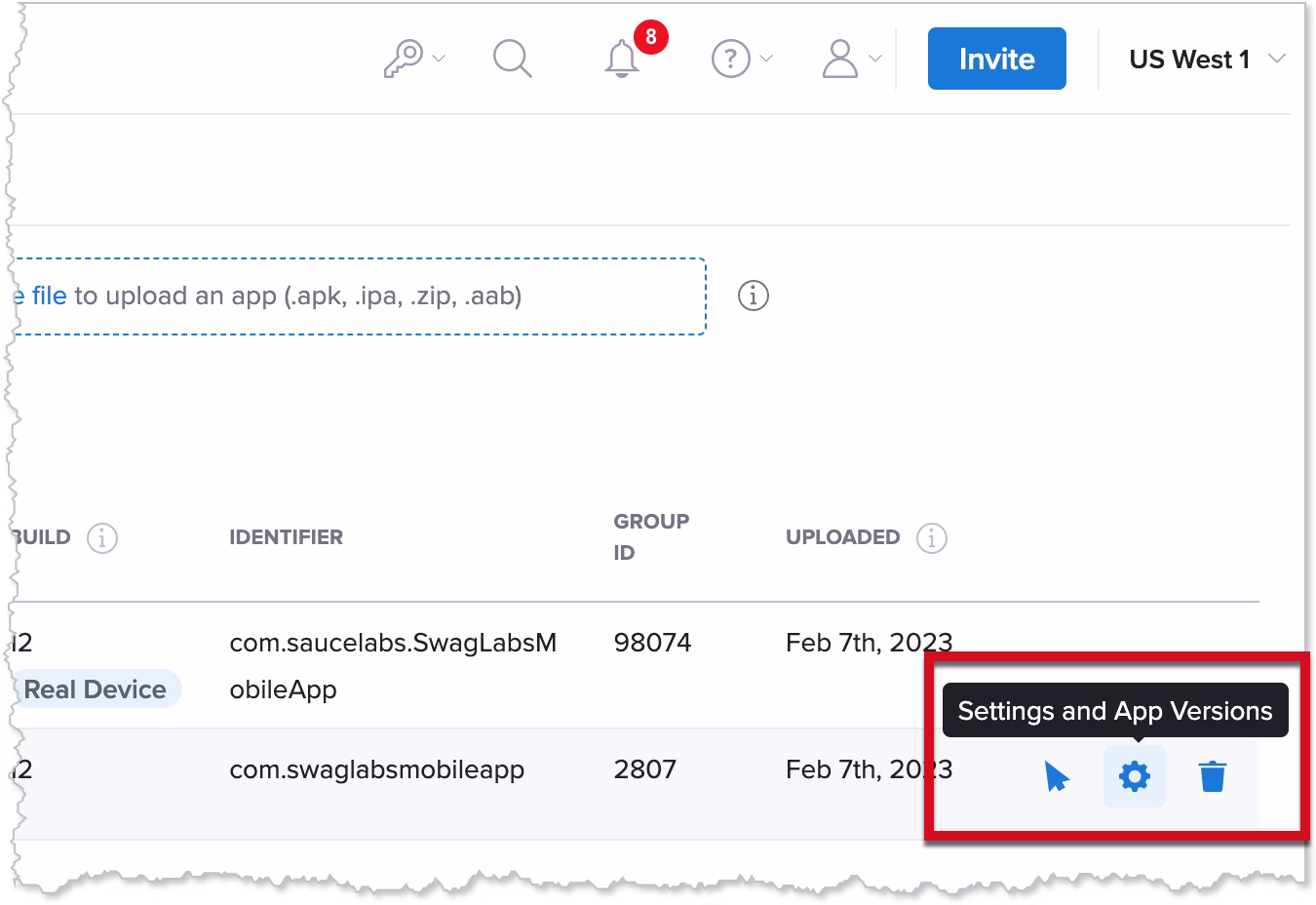This screenshot has height=905, width=1316.
Task: Open the US West 1 region dropdown
Action: point(1207,59)
